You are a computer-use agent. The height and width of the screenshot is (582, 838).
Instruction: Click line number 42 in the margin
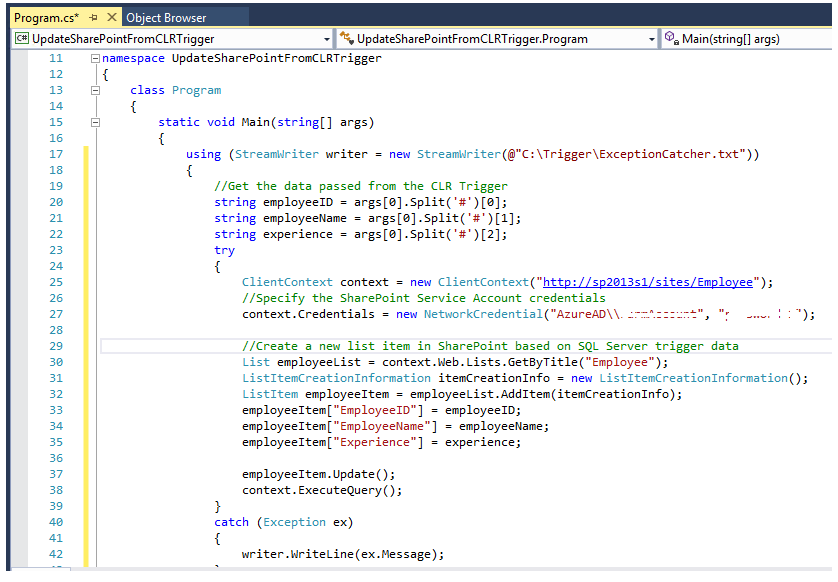click(56, 554)
